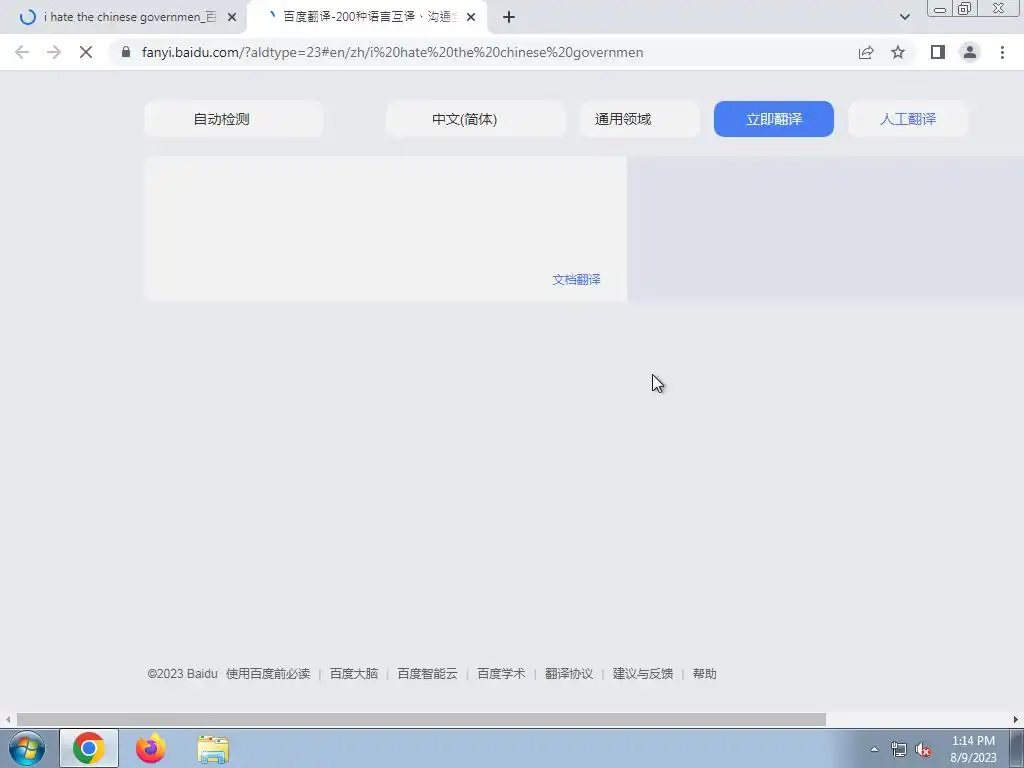
Task: Open Chrome three-dot menu
Action: point(1002,52)
